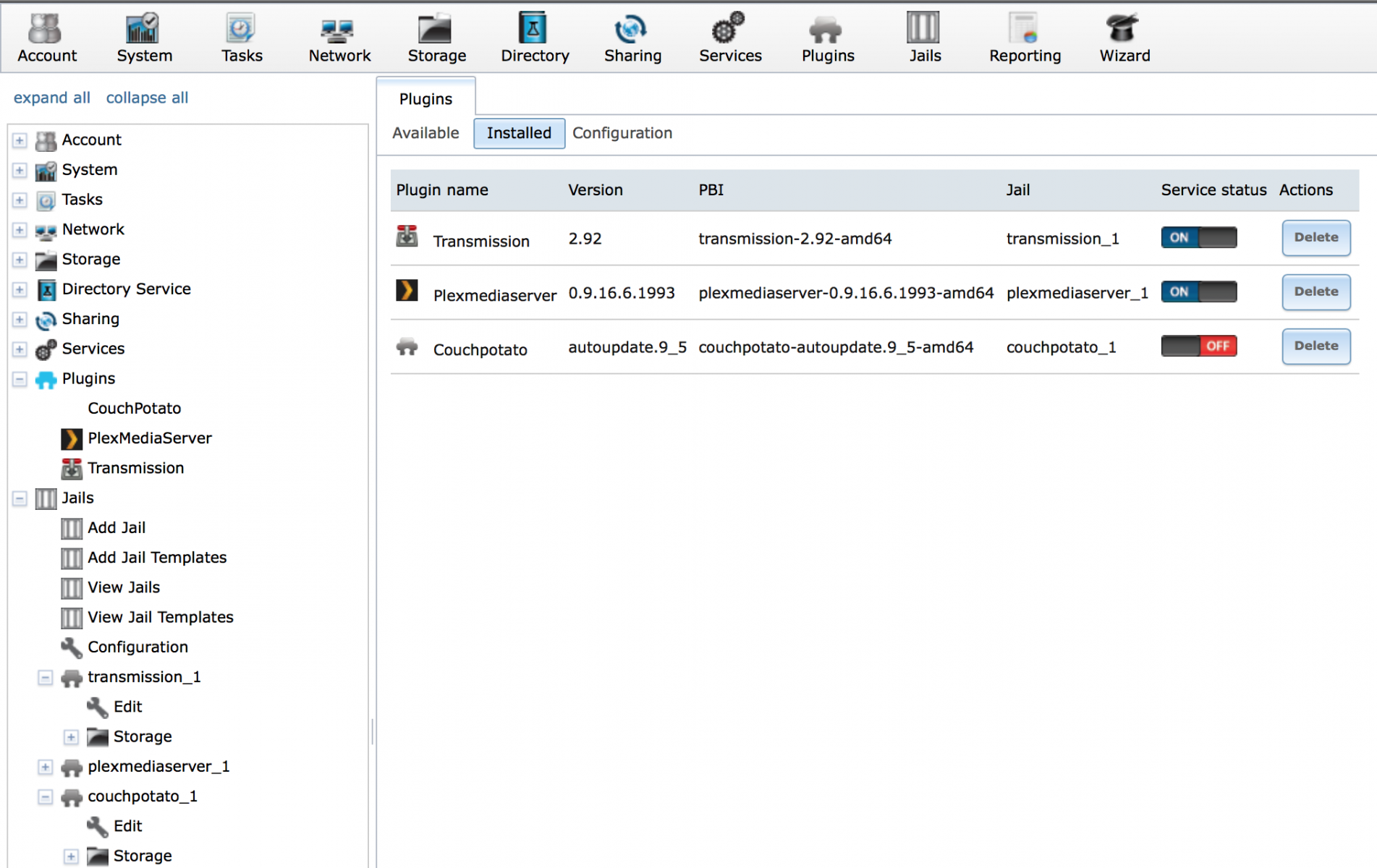This screenshot has width=1377, height=868.
Task: Open Sharing from the top toolbar
Action: tap(632, 38)
